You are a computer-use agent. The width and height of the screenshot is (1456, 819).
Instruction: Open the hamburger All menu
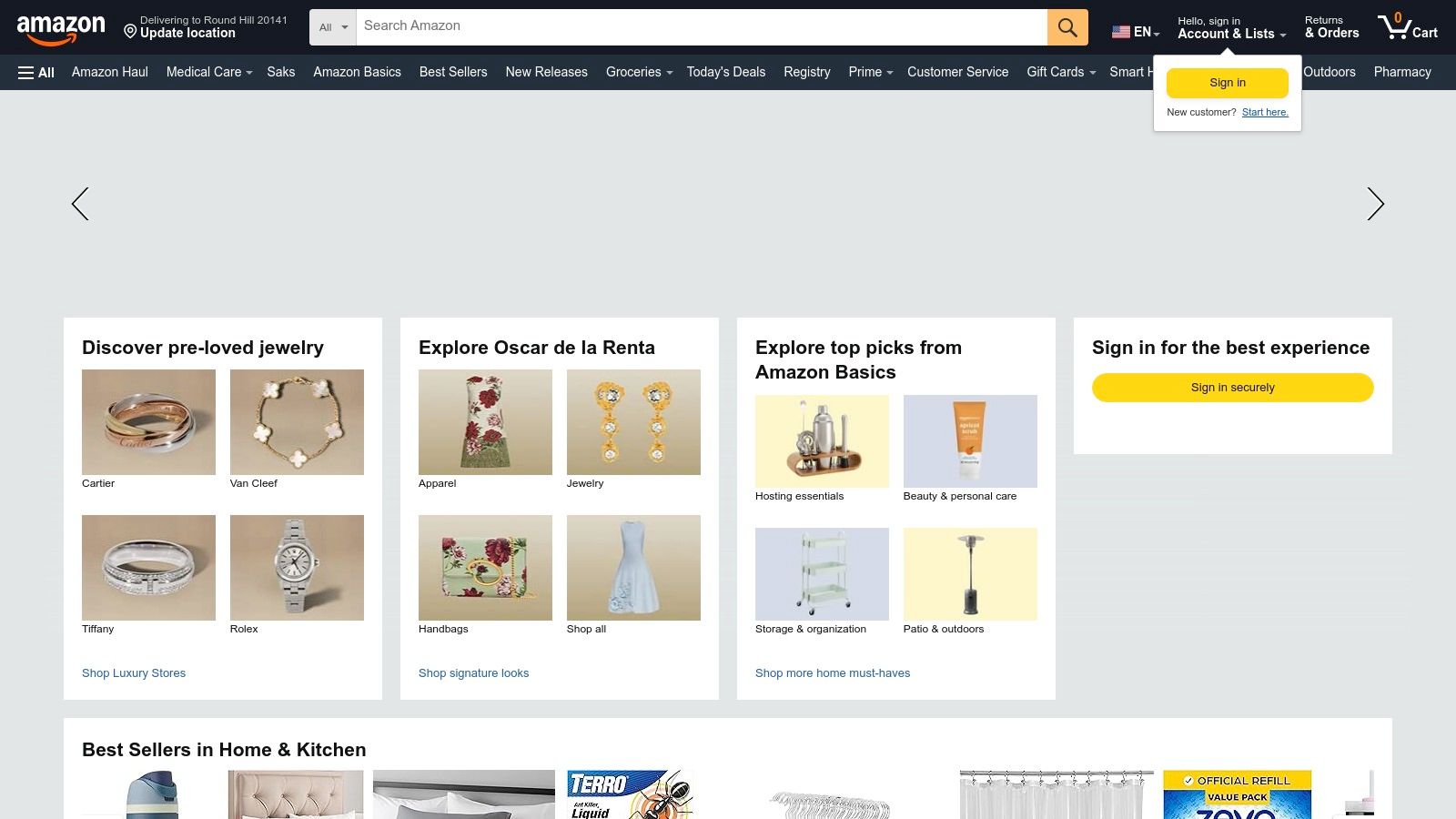tap(36, 73)
